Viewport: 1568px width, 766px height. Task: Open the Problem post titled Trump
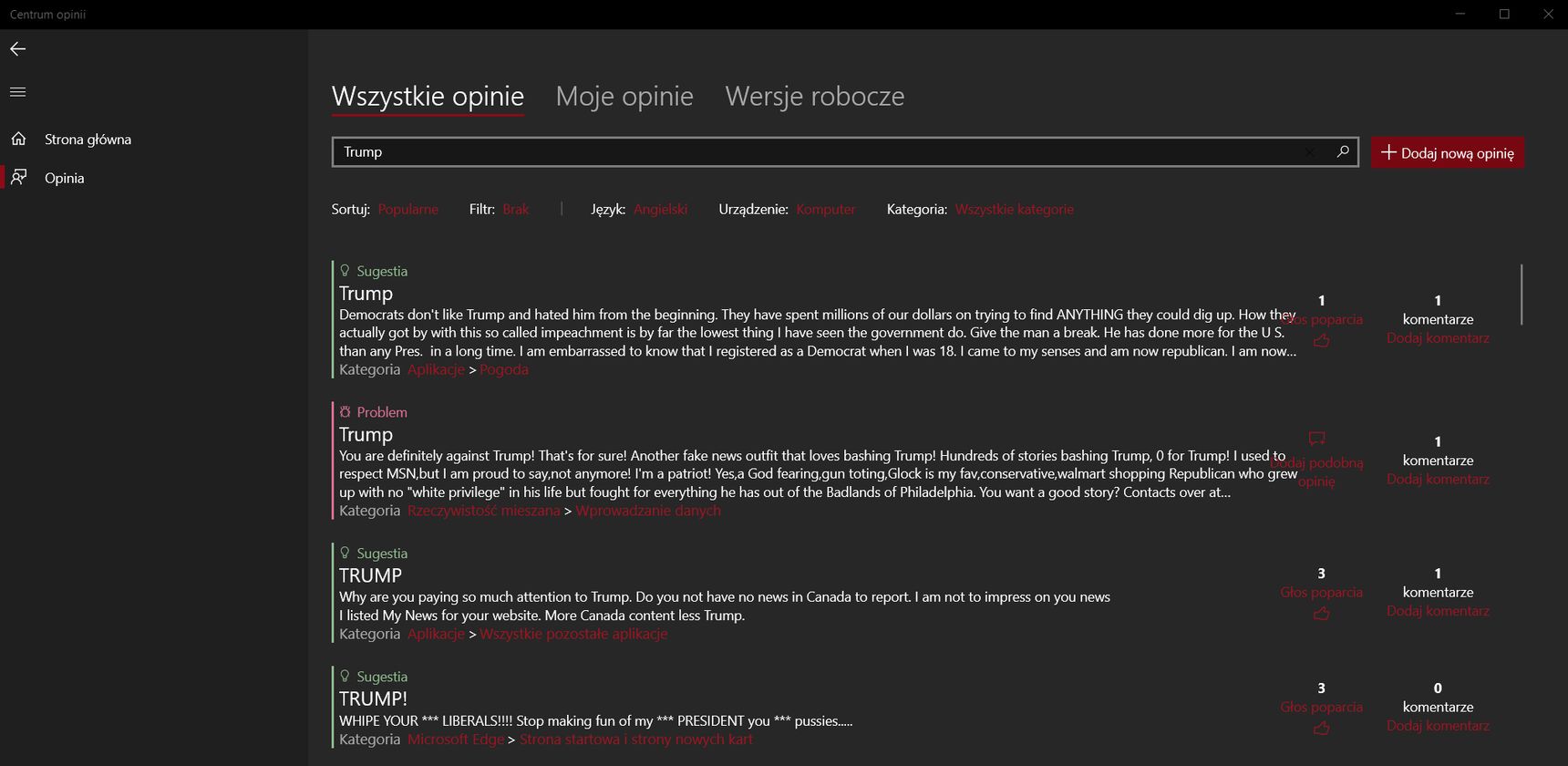point(366,435)
